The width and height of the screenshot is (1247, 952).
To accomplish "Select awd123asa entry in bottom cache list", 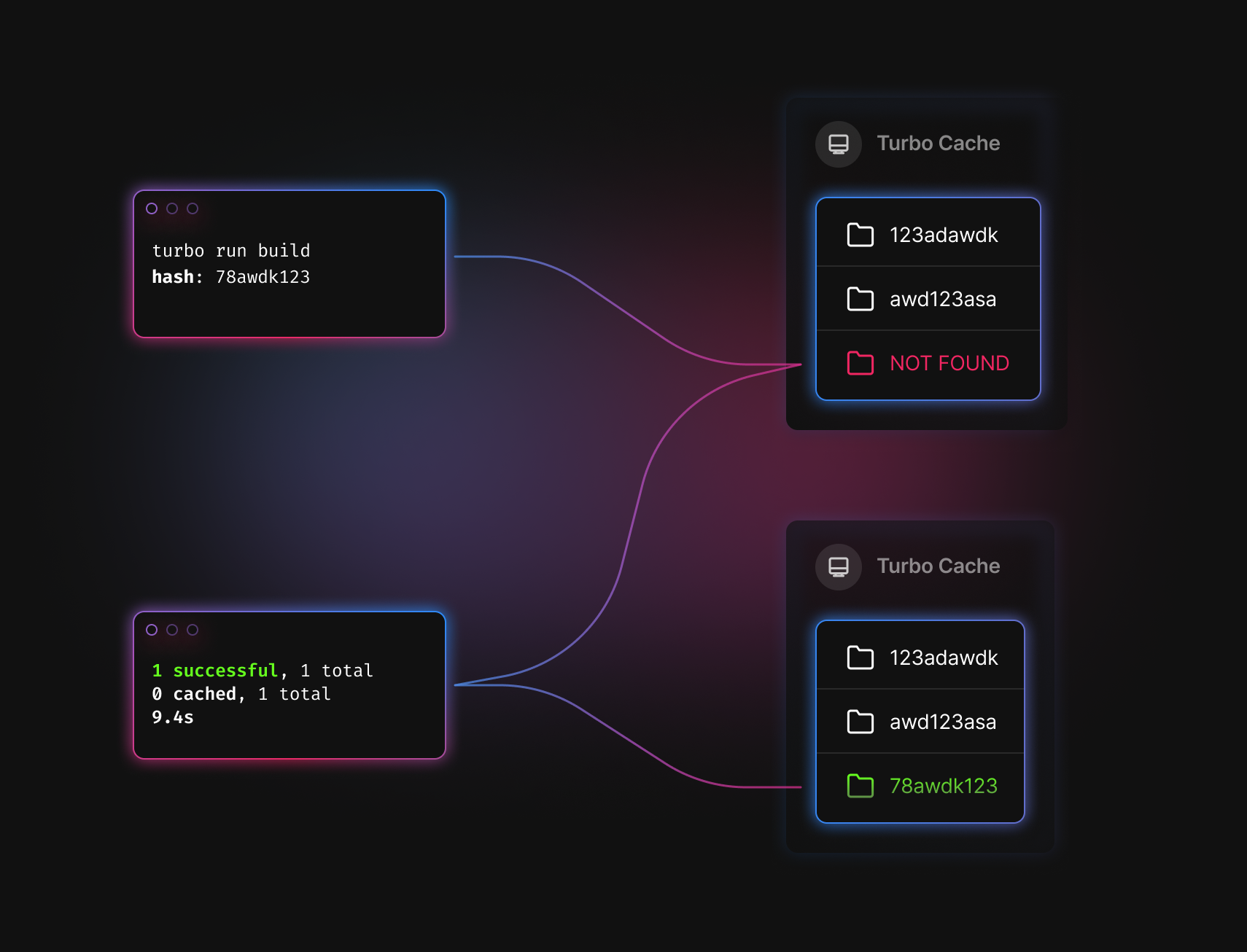I will pos(920,722).
